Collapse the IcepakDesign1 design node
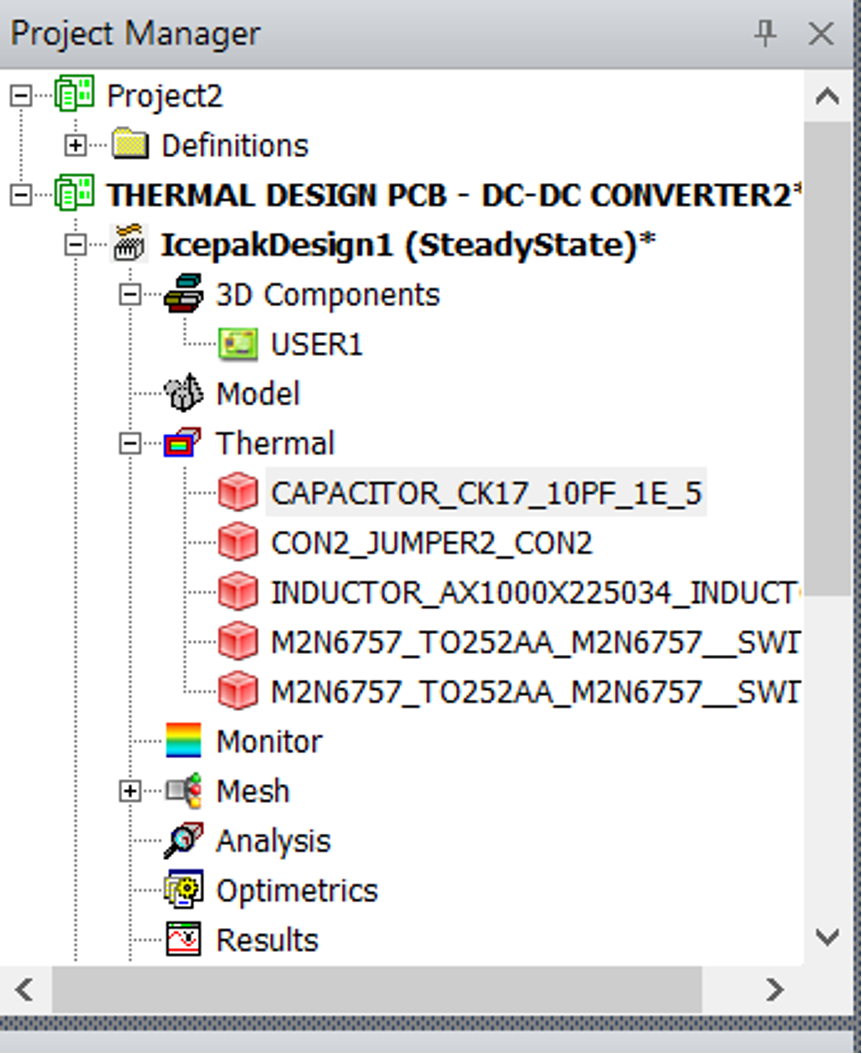862x1054 pixels. 75,245
